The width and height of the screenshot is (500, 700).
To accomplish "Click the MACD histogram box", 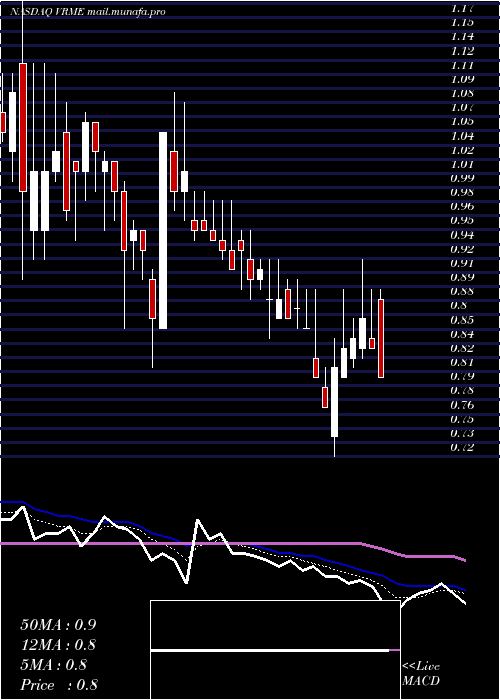I will pos(275,650).
